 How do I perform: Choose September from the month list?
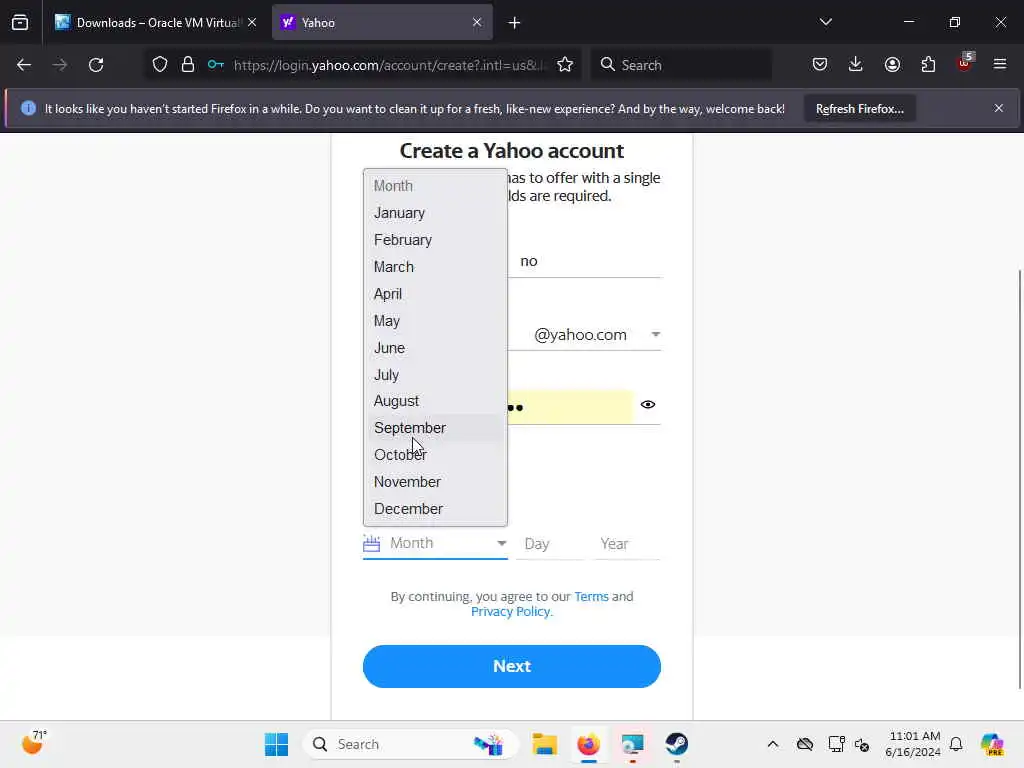click(435, 428)
